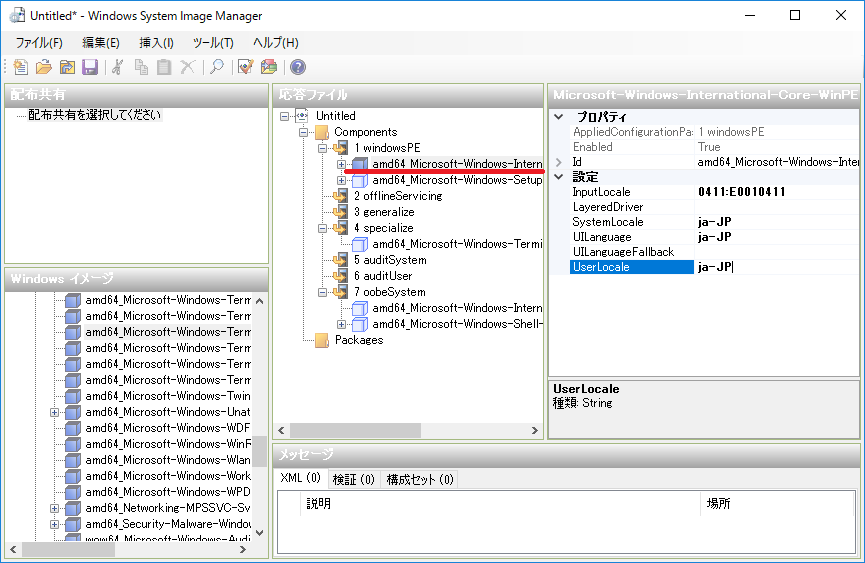Click the 5 auditSystem pass icon
The height and width of the screenshot is (563, 865).
click(341, 260)
